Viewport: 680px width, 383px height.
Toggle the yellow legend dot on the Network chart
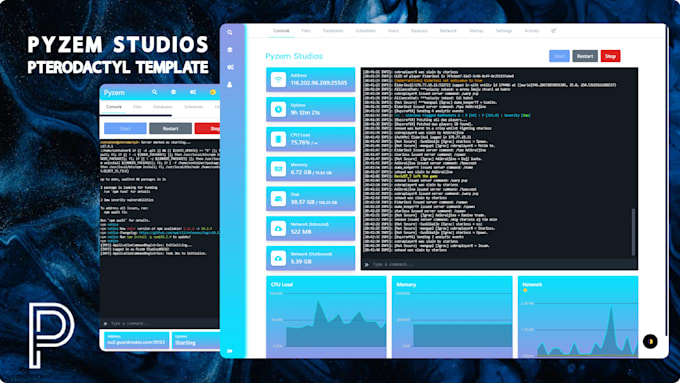tap(525, 290)
